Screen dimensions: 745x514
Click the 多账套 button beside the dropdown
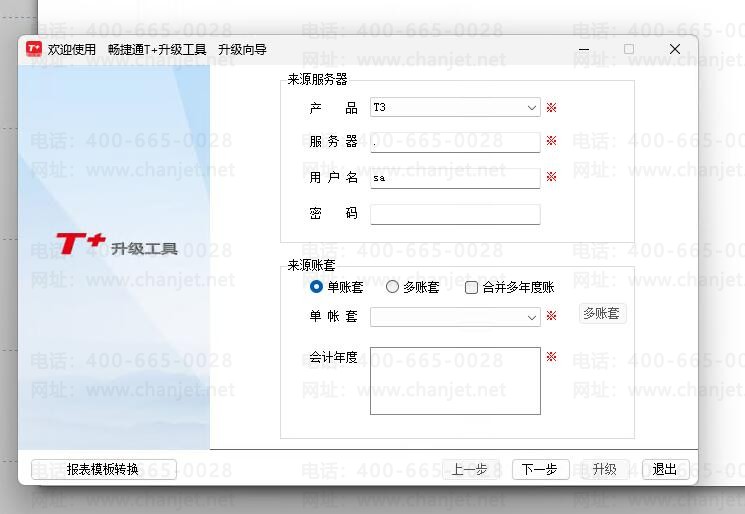click(602, 314)
